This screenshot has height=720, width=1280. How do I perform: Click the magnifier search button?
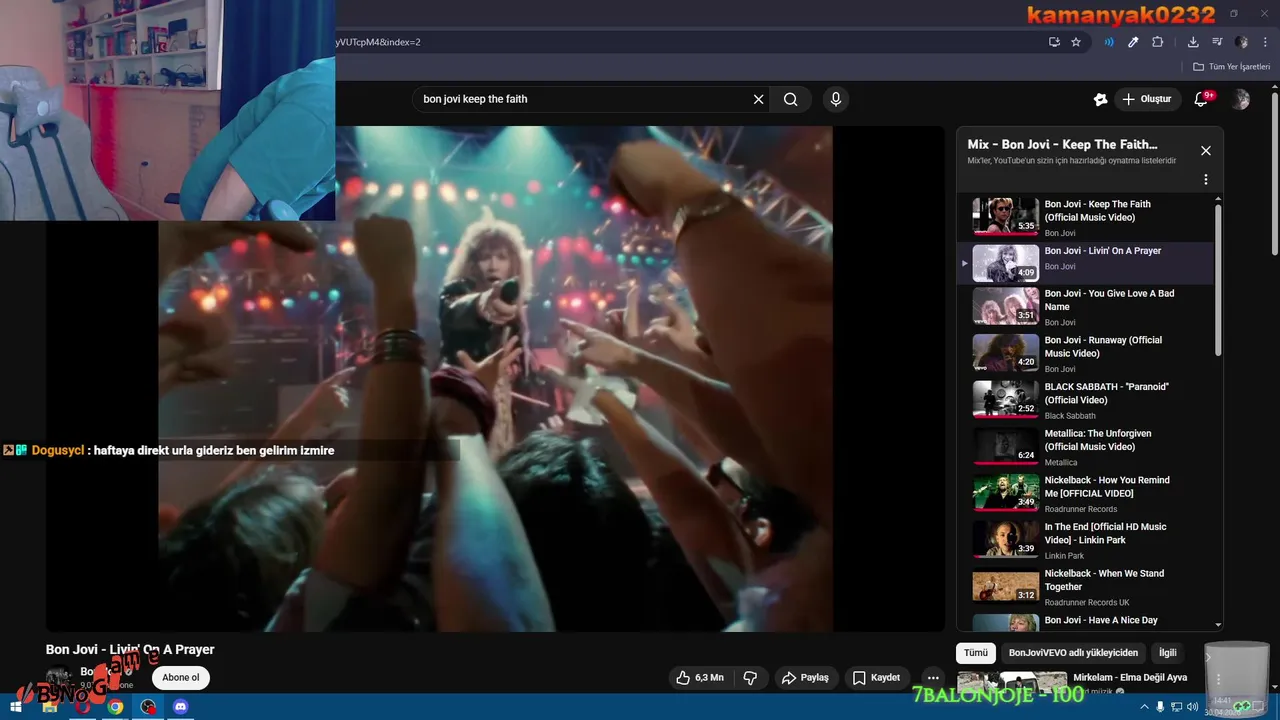pos(791,99)
